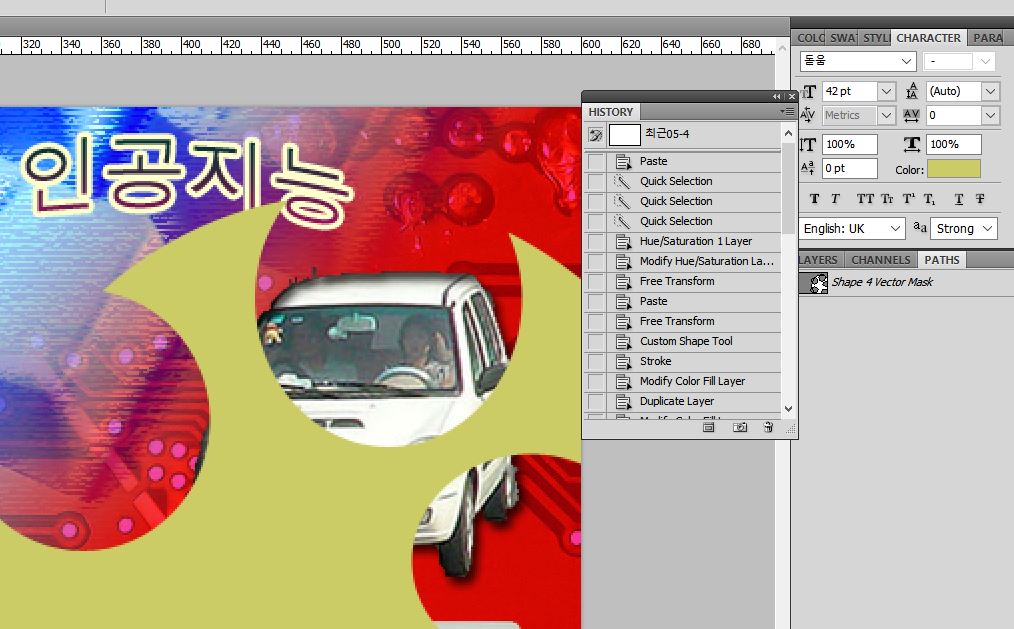This screenshot has height=629, width=1014.
Task: Open the text Color swatch
Action: click(x=954, y=169)
